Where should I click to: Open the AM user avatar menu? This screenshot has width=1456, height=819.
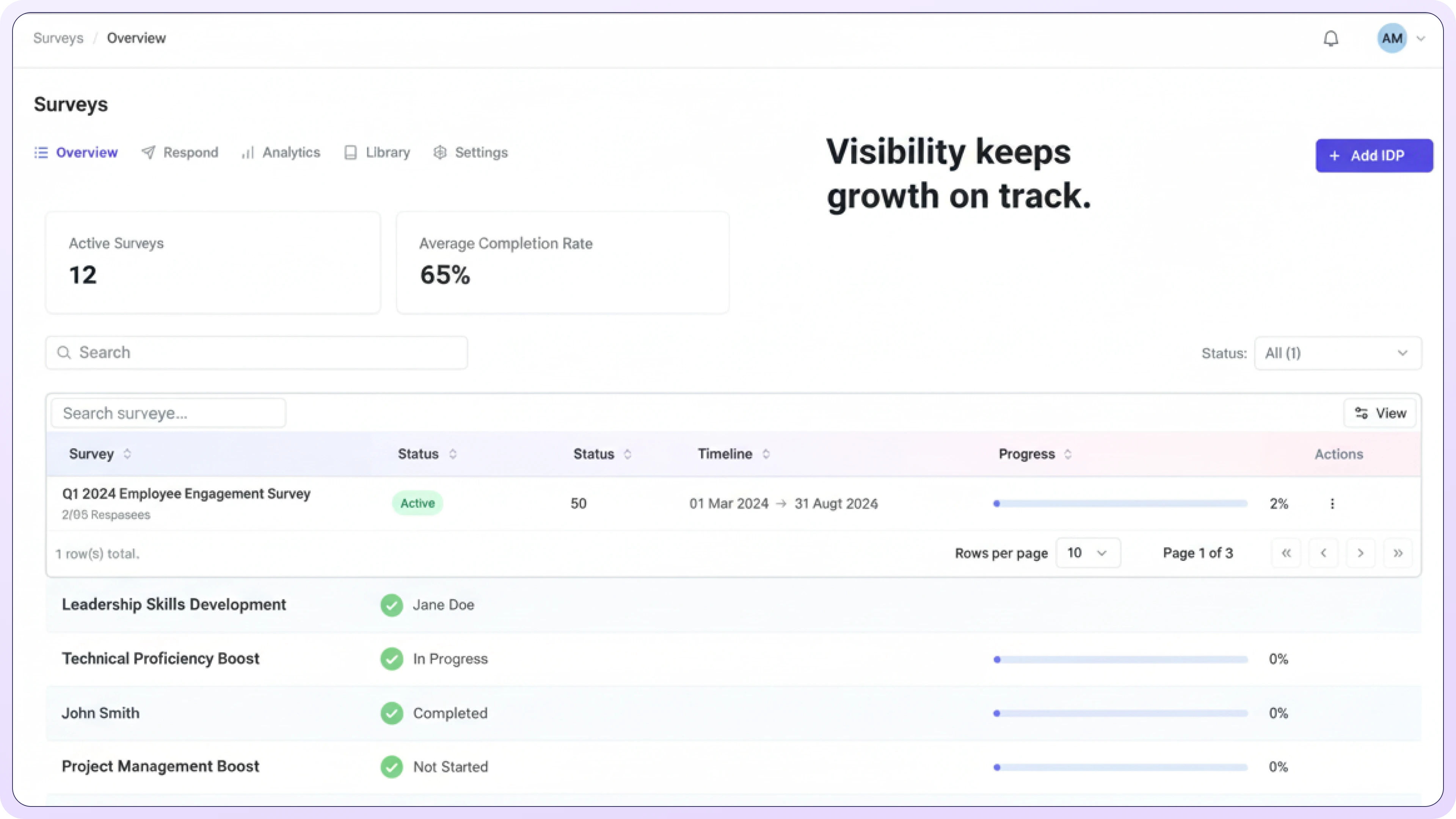(1392, 38)
